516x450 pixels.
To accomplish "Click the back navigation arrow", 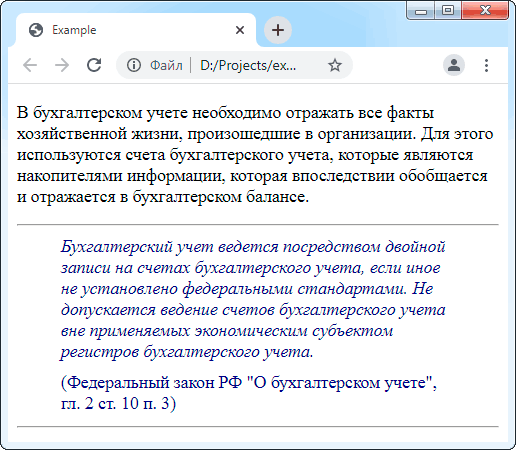I will tap(30, 65).
